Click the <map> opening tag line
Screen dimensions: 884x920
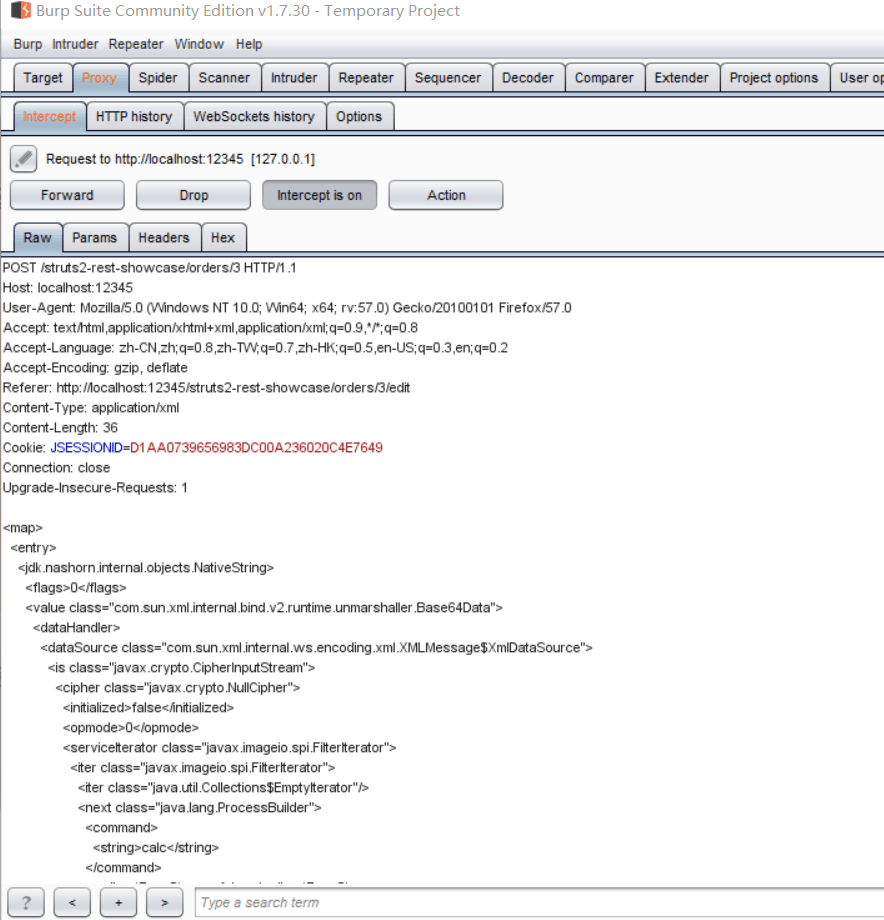click(23, 527)
